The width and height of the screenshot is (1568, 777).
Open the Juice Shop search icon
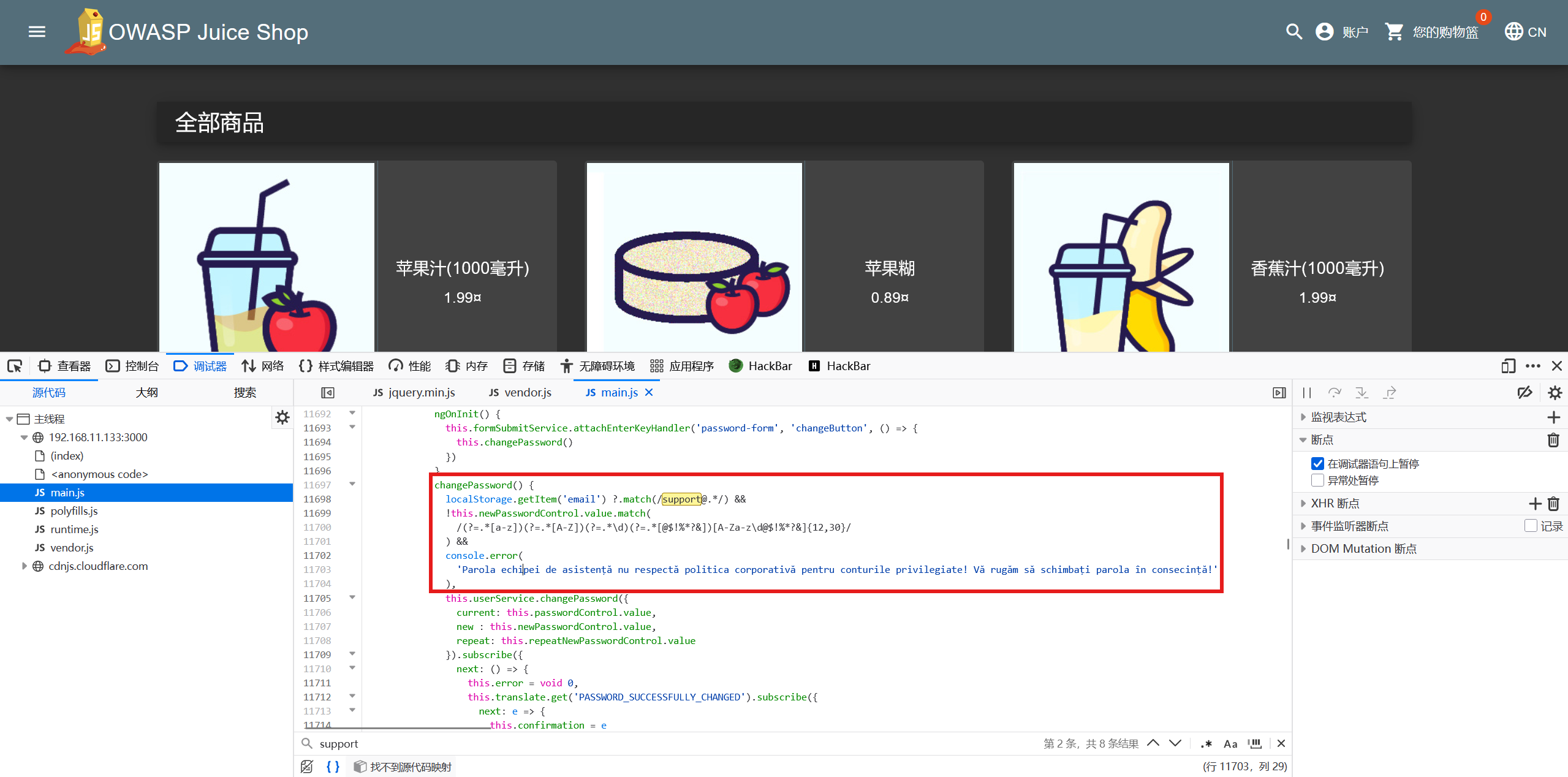pos(1293,32)
